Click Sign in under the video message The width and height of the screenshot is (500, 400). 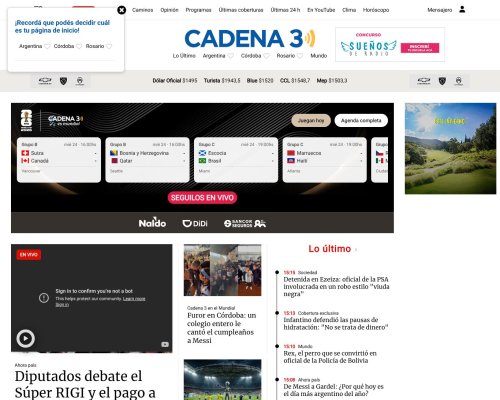[62, 305]
